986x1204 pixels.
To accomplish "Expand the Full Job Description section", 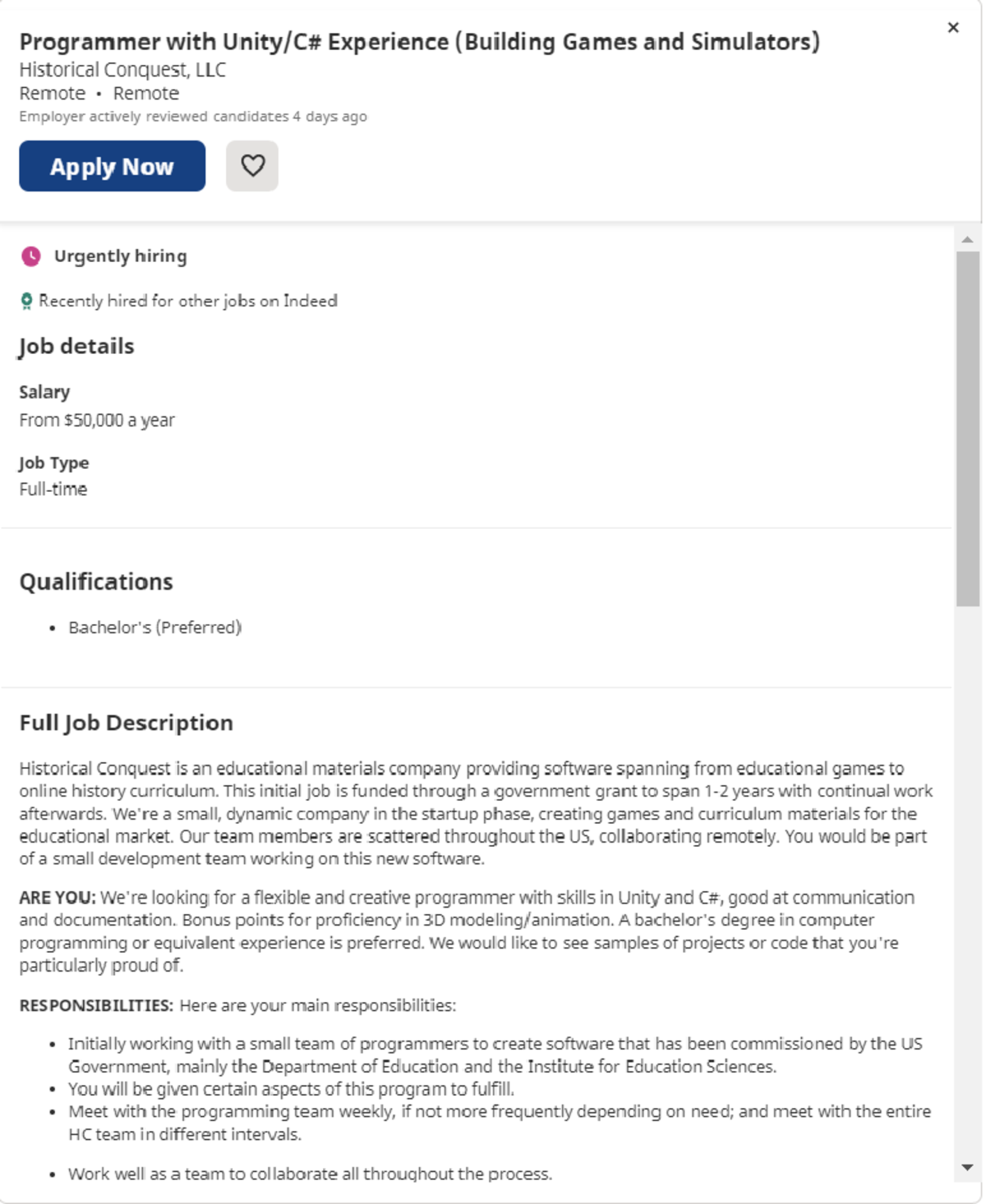I will 126,723.
